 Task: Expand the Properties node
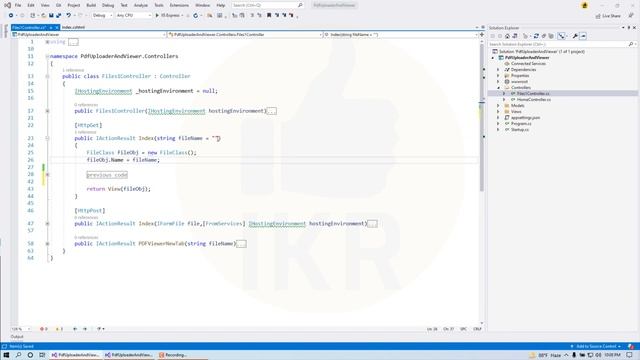pyautogui.click(x=498, y=76)
